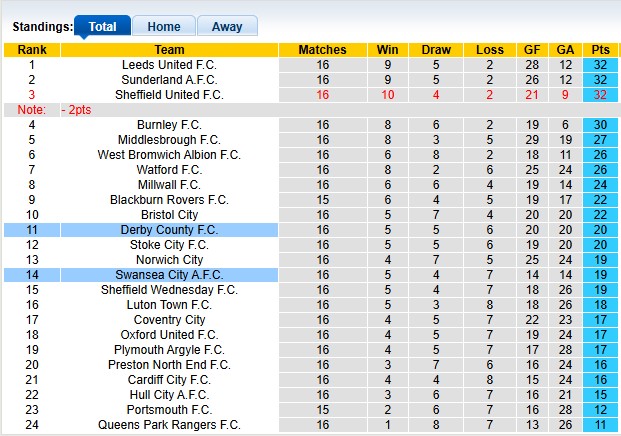The width and height of the screenshot is (621, 436).
Task: Click the Middlesbrough F.C. team link
Action: tap(169, 140)
